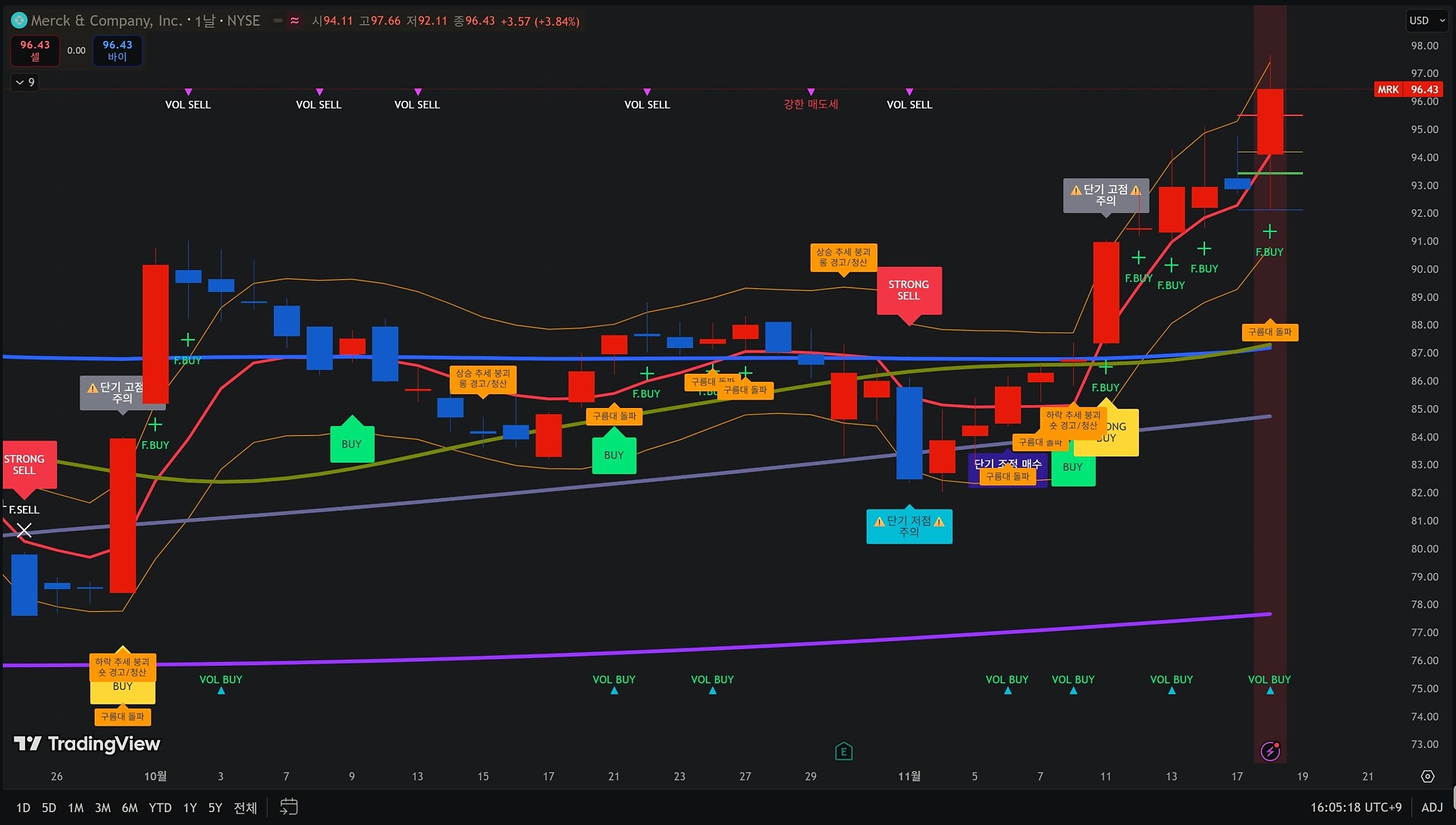The image size is (1456, 825).
Task: Click the blue 96.43 buy button
Action: (118, 50)
